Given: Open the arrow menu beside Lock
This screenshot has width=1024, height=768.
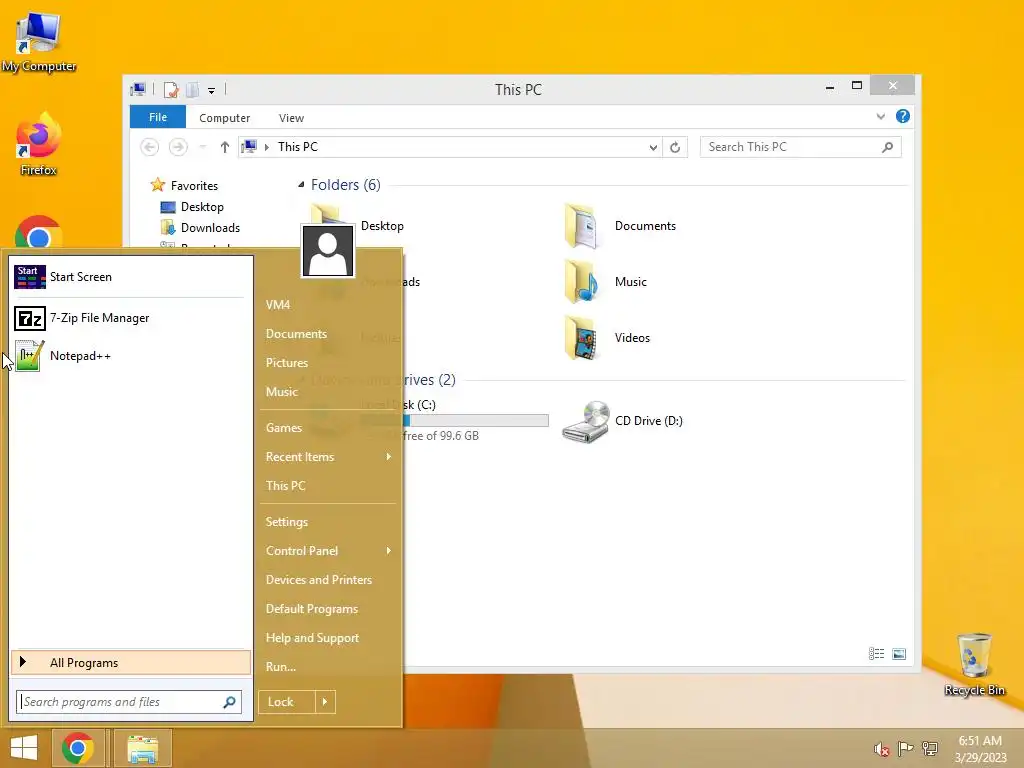Looking at the screenshot, I should [325, 702].
